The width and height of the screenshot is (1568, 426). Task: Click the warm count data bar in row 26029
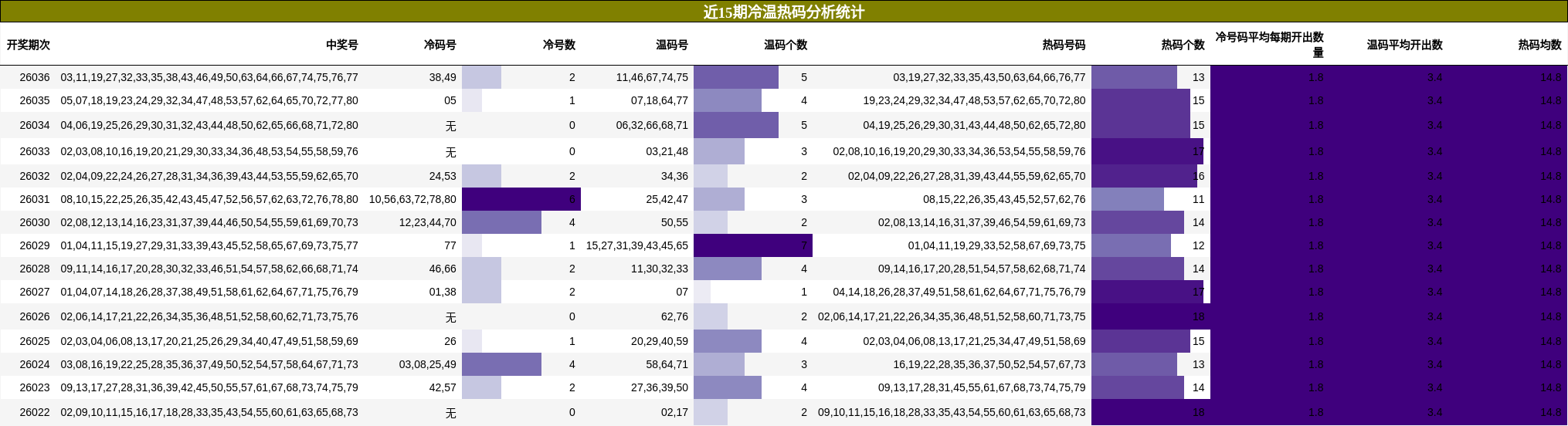pos(753,245)
